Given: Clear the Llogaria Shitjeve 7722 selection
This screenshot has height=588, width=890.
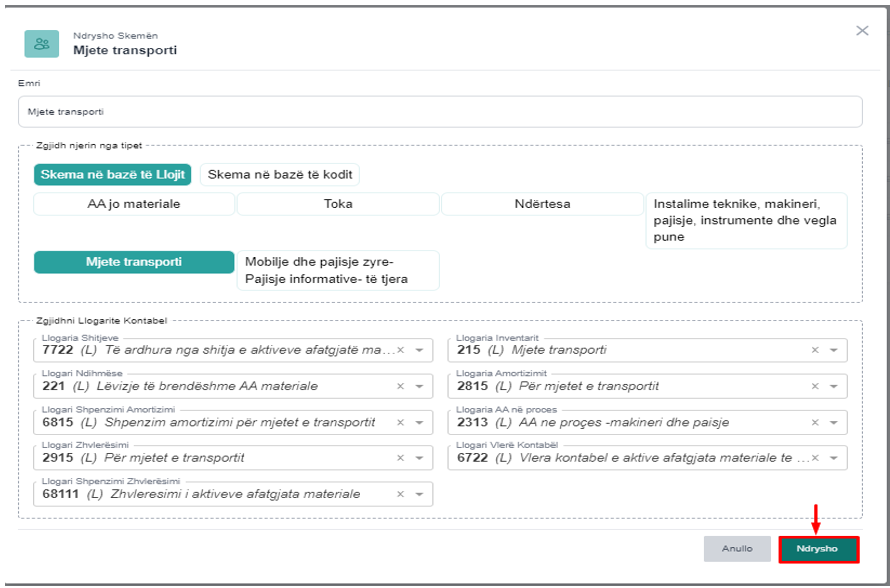Looking at the screenshot, I should click(x=400, y=351).
